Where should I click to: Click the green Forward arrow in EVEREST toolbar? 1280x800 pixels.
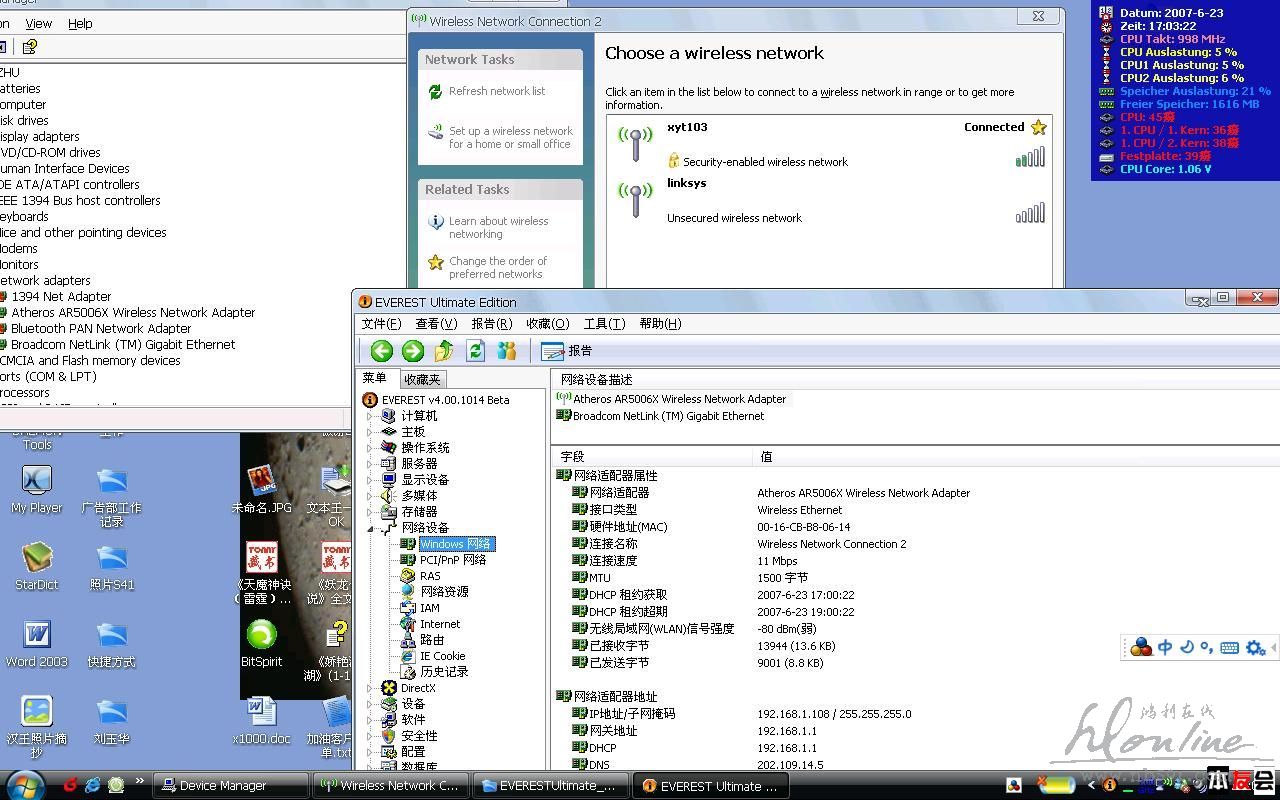tap(413, 350)
